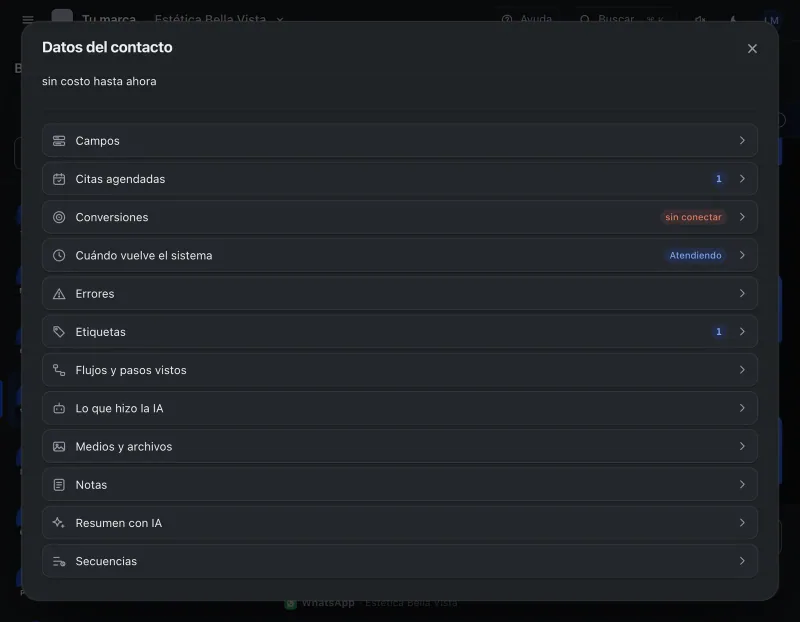Image resolution: width=800 pixels, height=622 pixels.
Task: Click the Notas document icon
Action: [59, 485]
